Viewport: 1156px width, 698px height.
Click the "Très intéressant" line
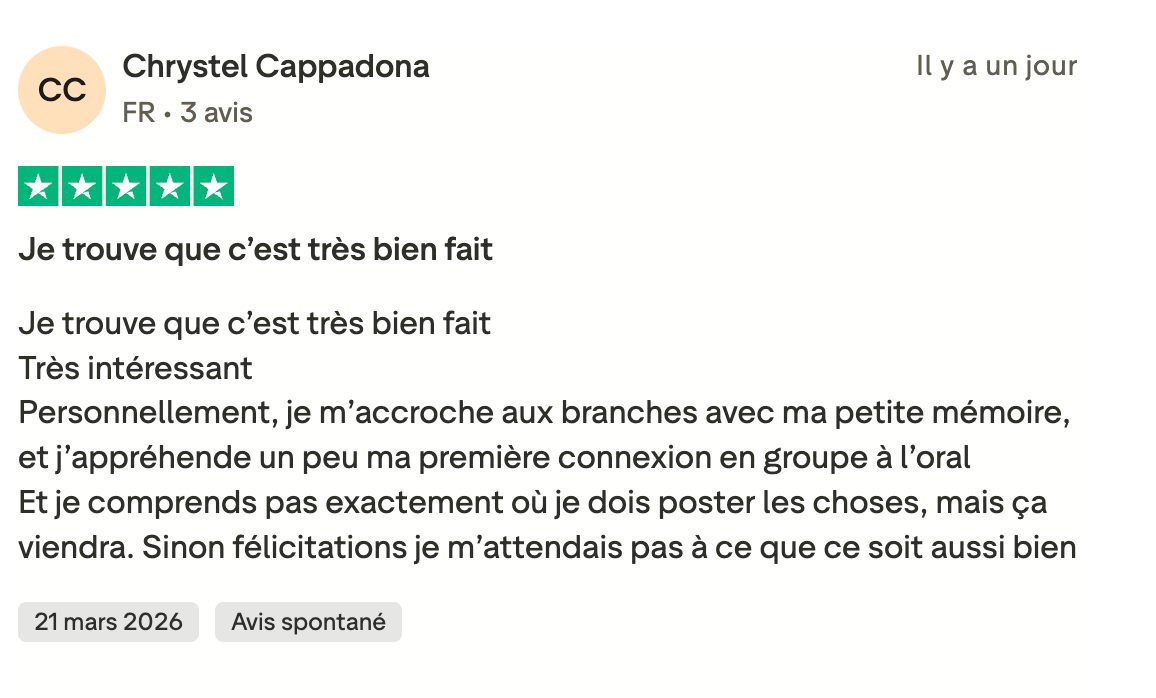pyautogui.click(x=135, y=369)
